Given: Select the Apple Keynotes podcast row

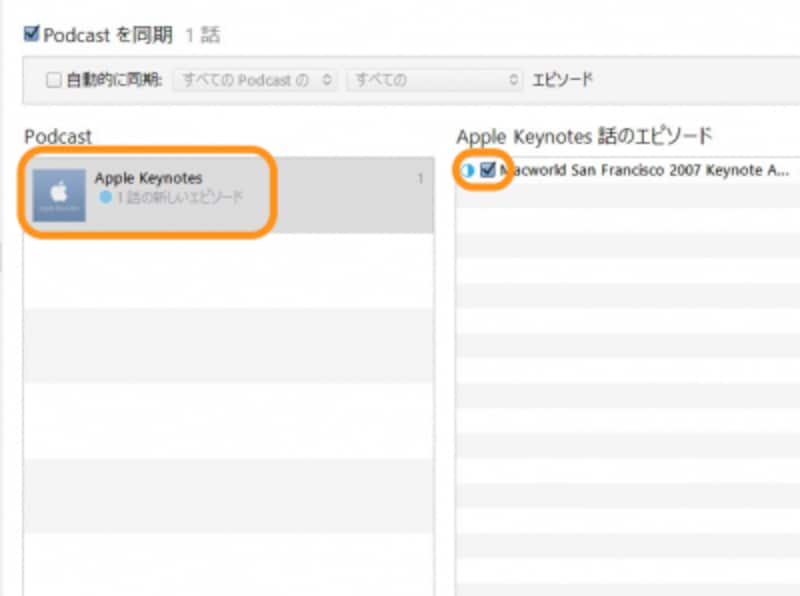Looking at the screenshot, I should tap(229, 194).
